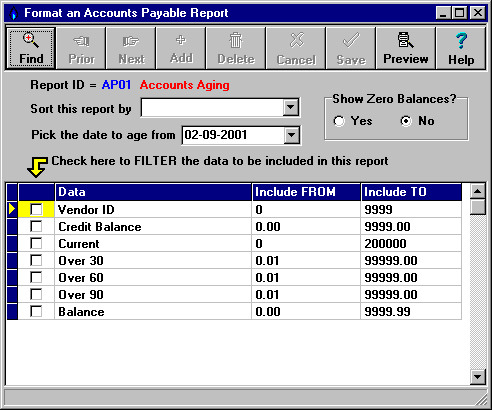492x410 pixels.
Task: Click Credit Balance Include FROM 0.00
Action: coord(306,227)
